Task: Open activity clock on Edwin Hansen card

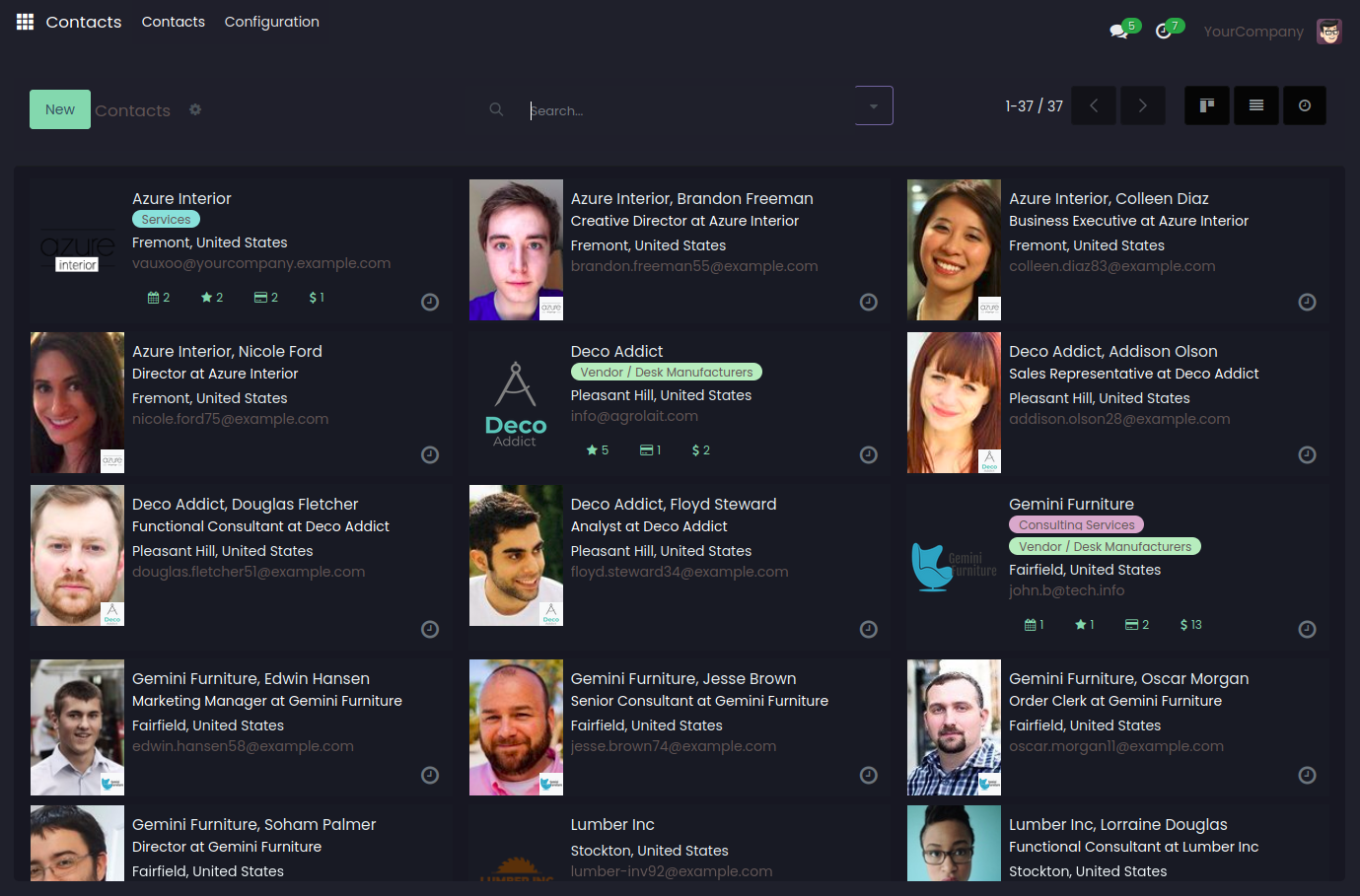Action: (x=430, y=775)
